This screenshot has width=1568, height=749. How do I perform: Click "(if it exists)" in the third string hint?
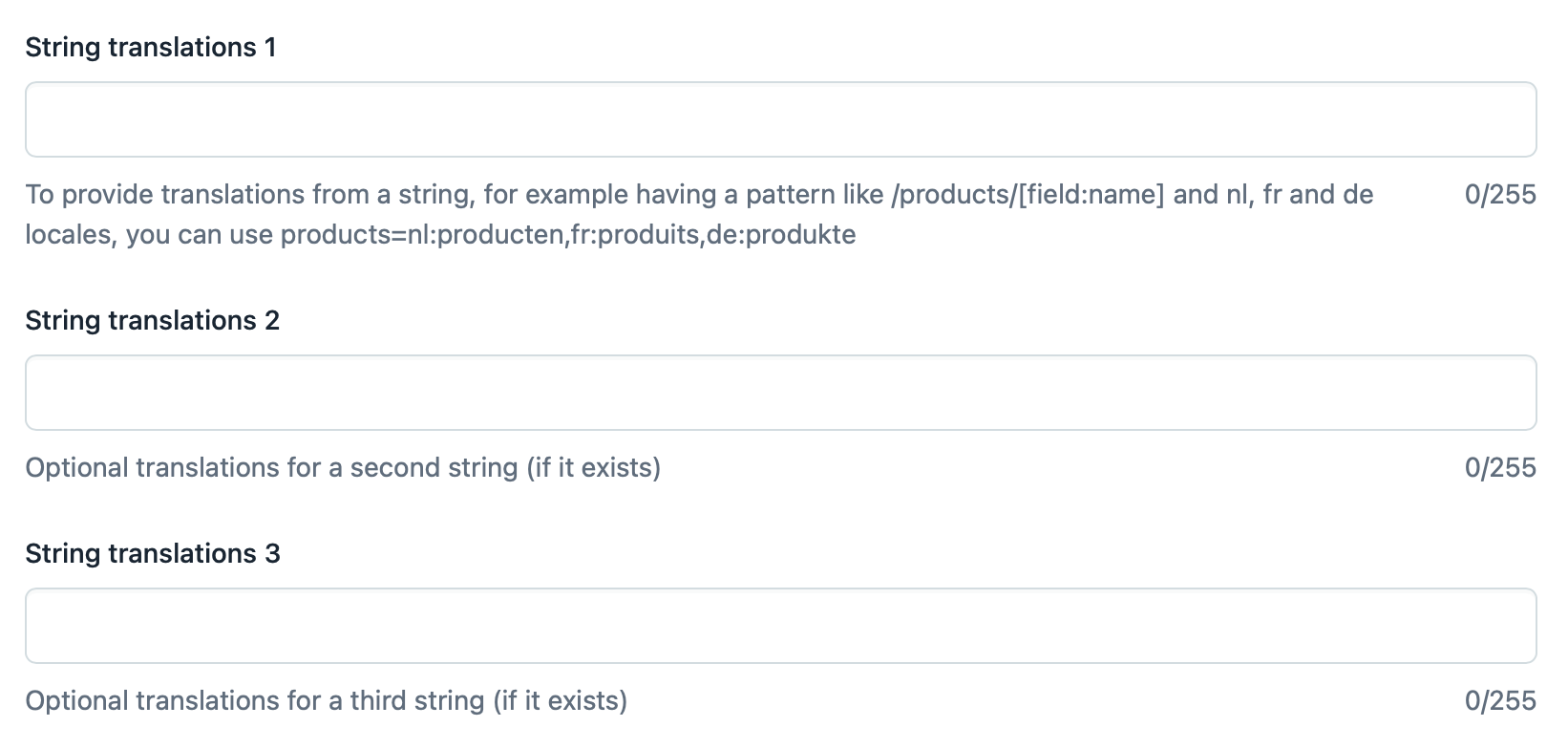coord(560,701)
